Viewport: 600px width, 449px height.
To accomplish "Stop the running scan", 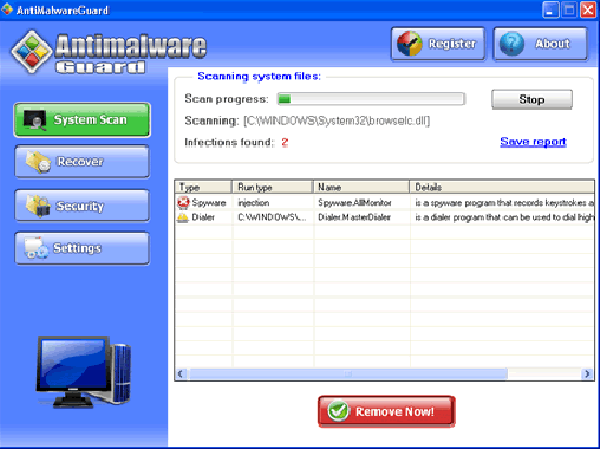I will [531, 100].
